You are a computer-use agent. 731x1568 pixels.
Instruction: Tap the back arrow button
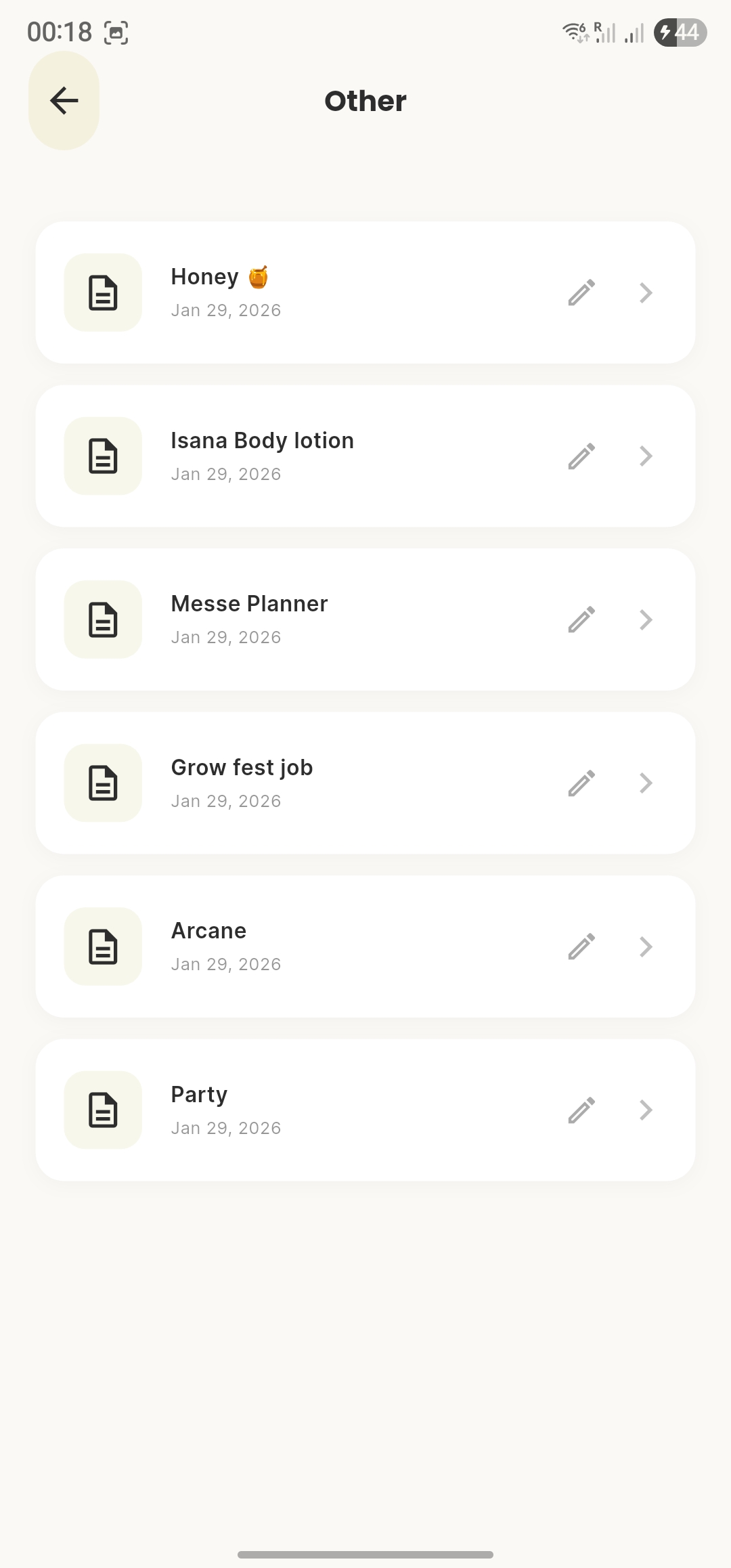64,101
